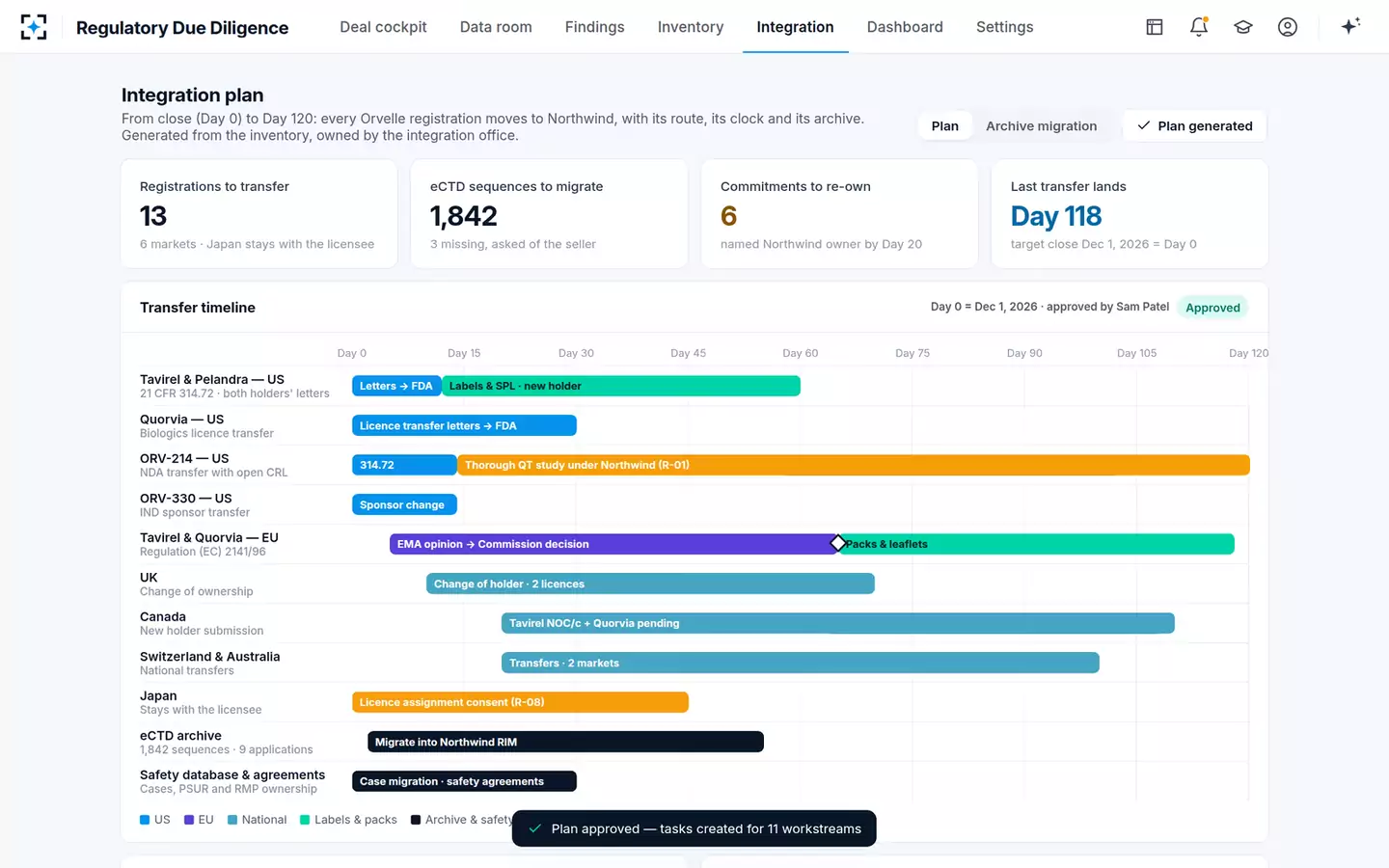Open the Dashboard tab

pyautogui.click(x=905, y=27)
